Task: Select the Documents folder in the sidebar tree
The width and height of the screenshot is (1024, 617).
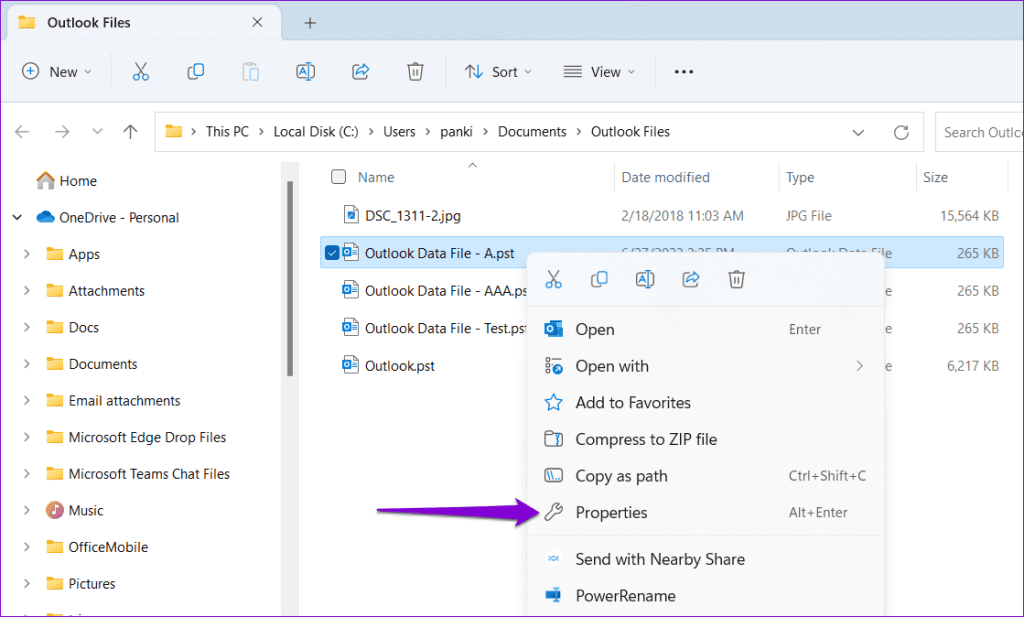Action: click(103, 364)
